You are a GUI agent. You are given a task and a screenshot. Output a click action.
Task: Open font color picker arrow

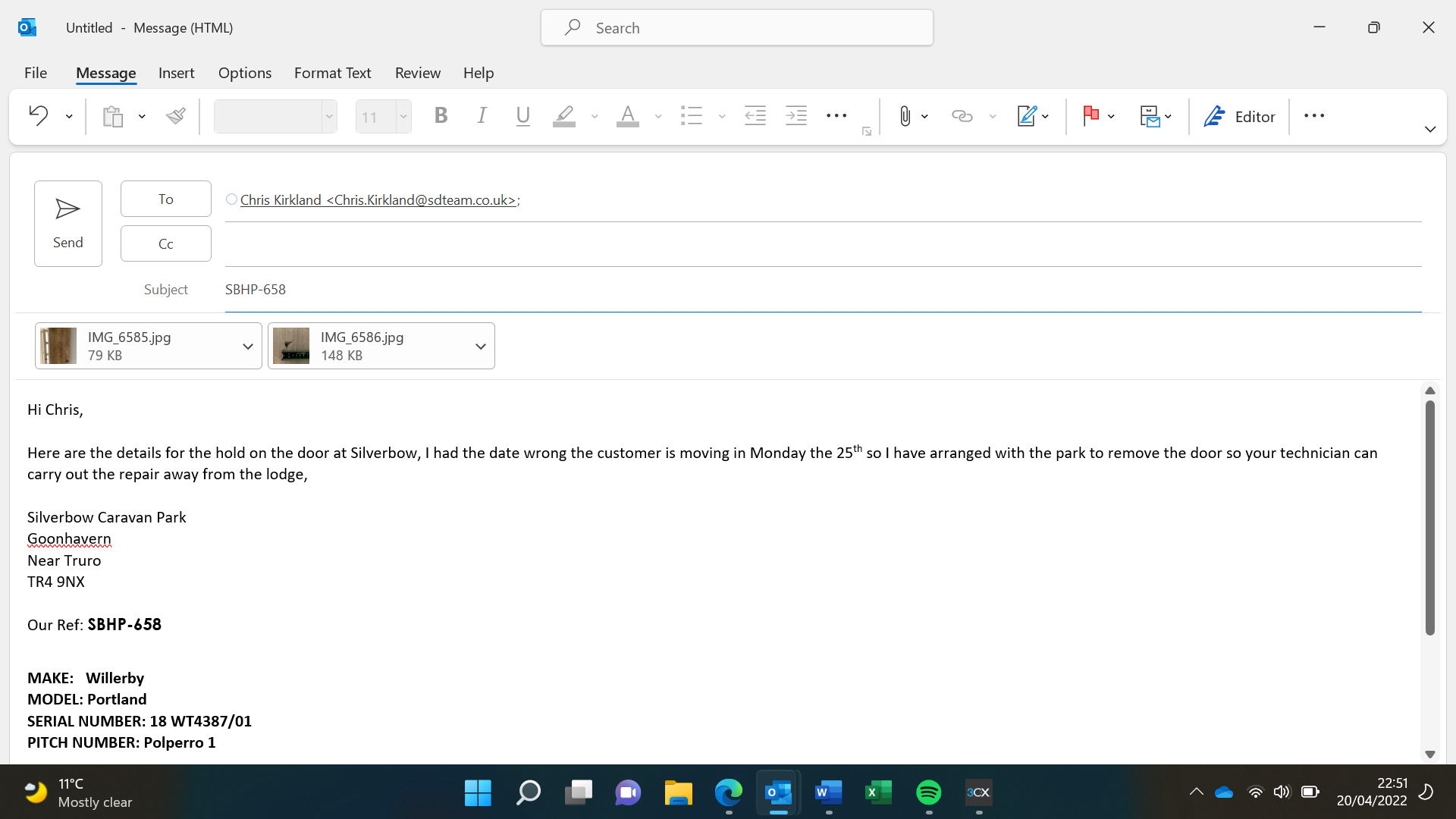pyautogui.click(x=658, y=117)
